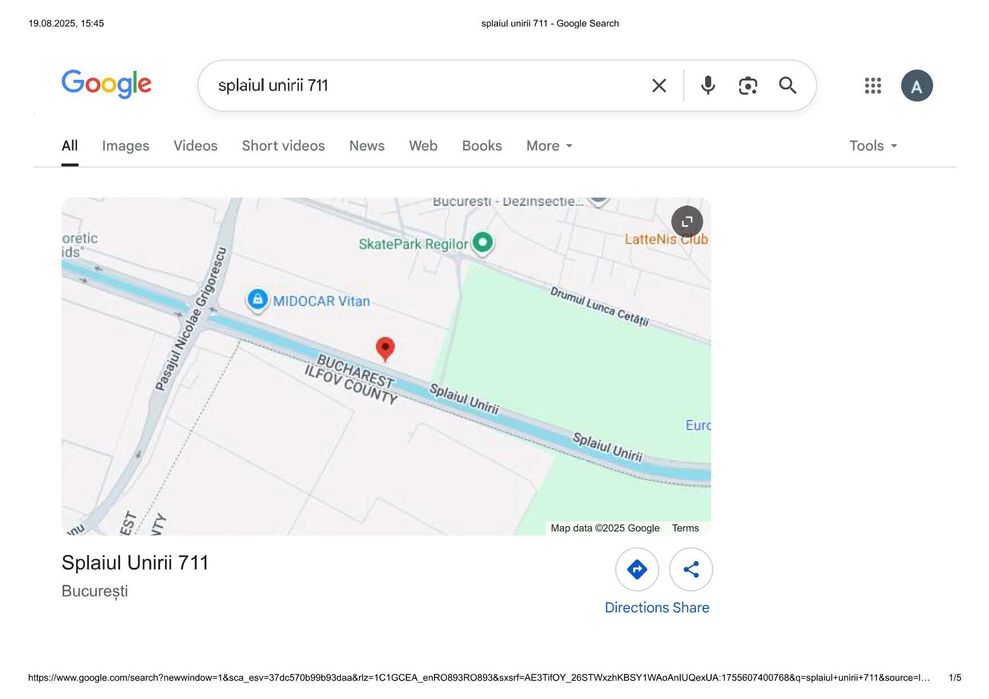Screen dimensions: 989x699
Task: Click Map data ©2025 Google text
Action: 605,528
